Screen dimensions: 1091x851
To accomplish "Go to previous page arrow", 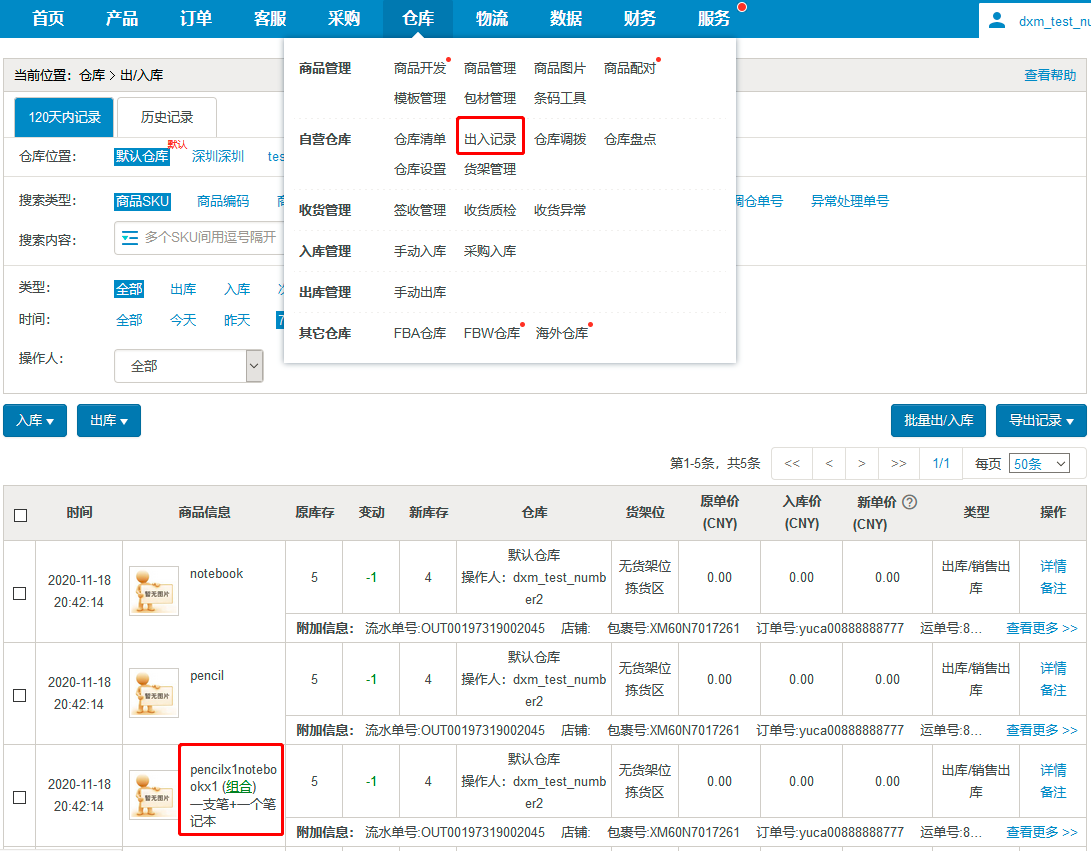I will click(829, 464).
